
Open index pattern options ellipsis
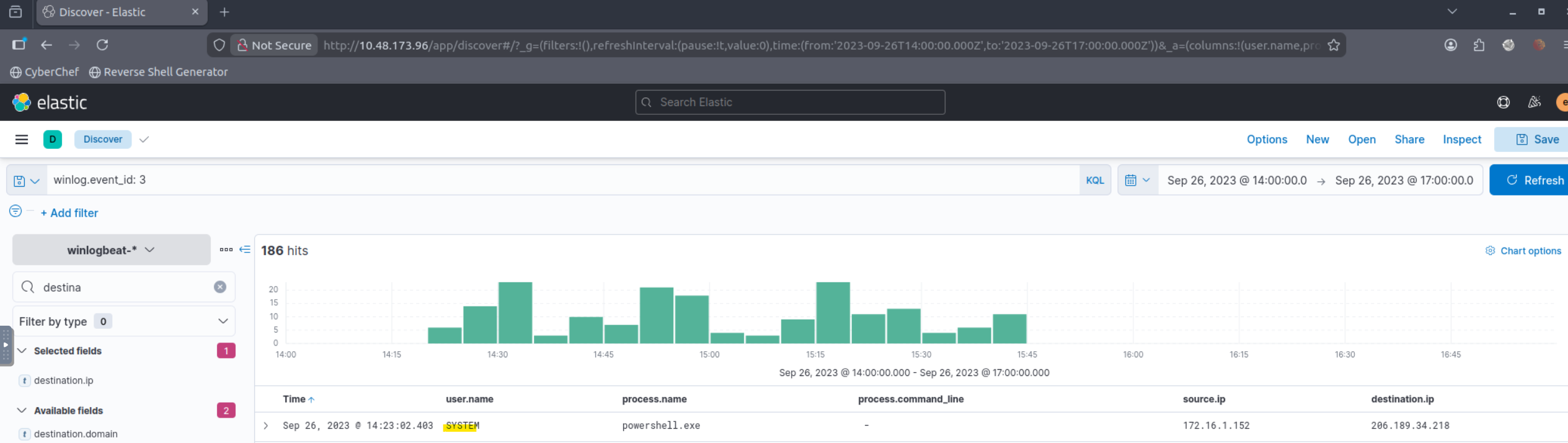tap(226, 249)
